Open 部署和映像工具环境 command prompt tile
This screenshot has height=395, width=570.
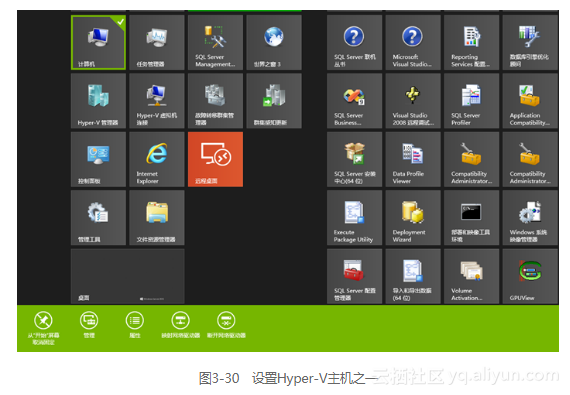pyautogui.click(x=471, y=218)
